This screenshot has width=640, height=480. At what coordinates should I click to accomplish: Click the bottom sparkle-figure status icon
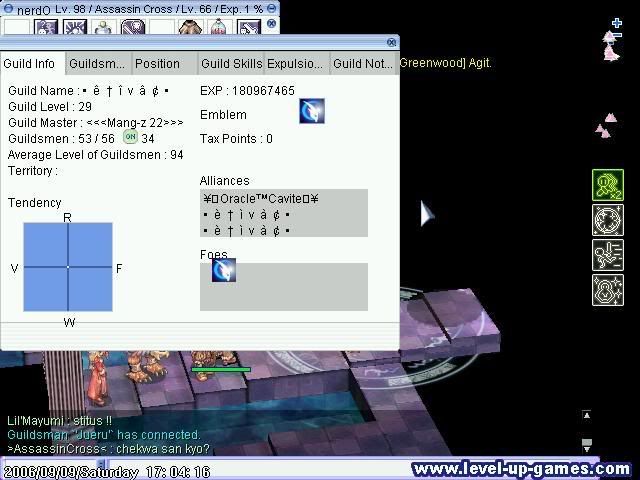[x=608, y=290]
